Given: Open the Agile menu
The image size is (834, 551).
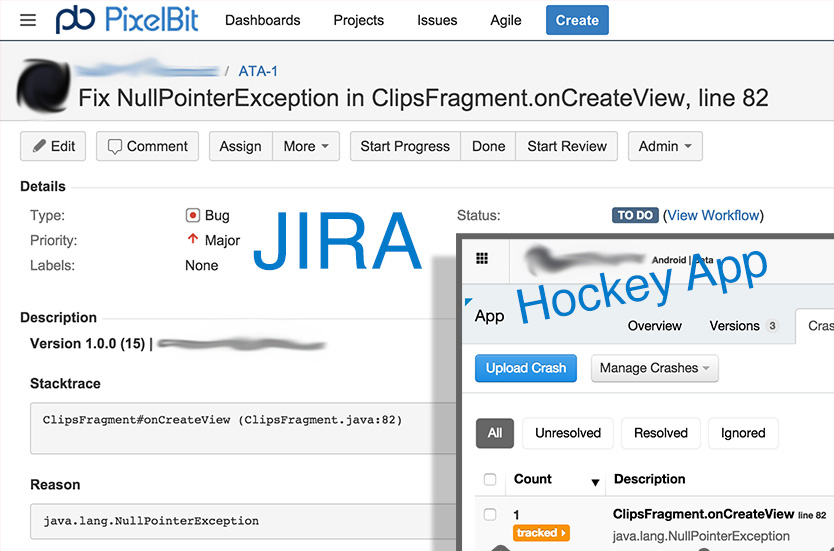Looking at the screenshot, I should (x=505, y=20).
